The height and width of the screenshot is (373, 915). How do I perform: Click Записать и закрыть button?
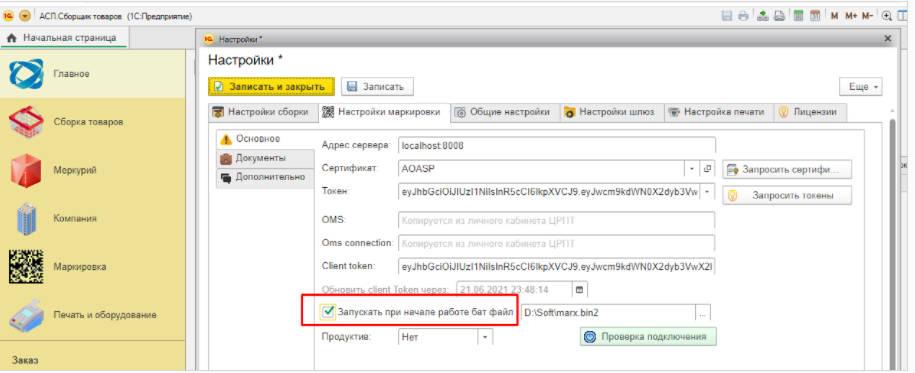click(x=271, y=86)
